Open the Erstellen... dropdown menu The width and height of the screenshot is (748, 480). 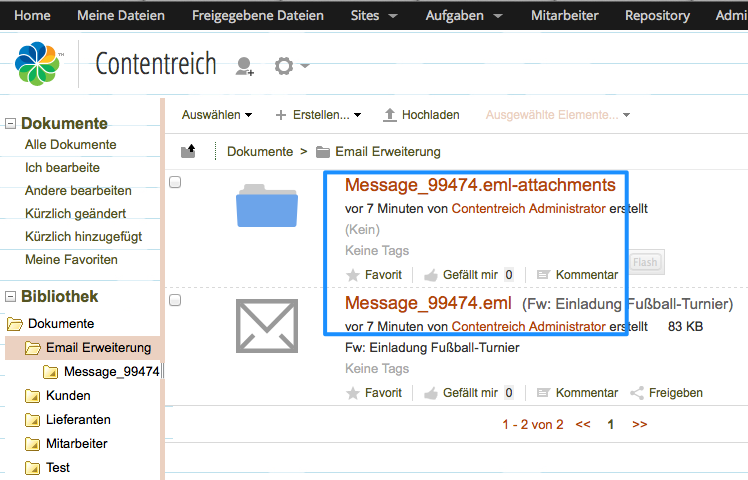[318, 115]
